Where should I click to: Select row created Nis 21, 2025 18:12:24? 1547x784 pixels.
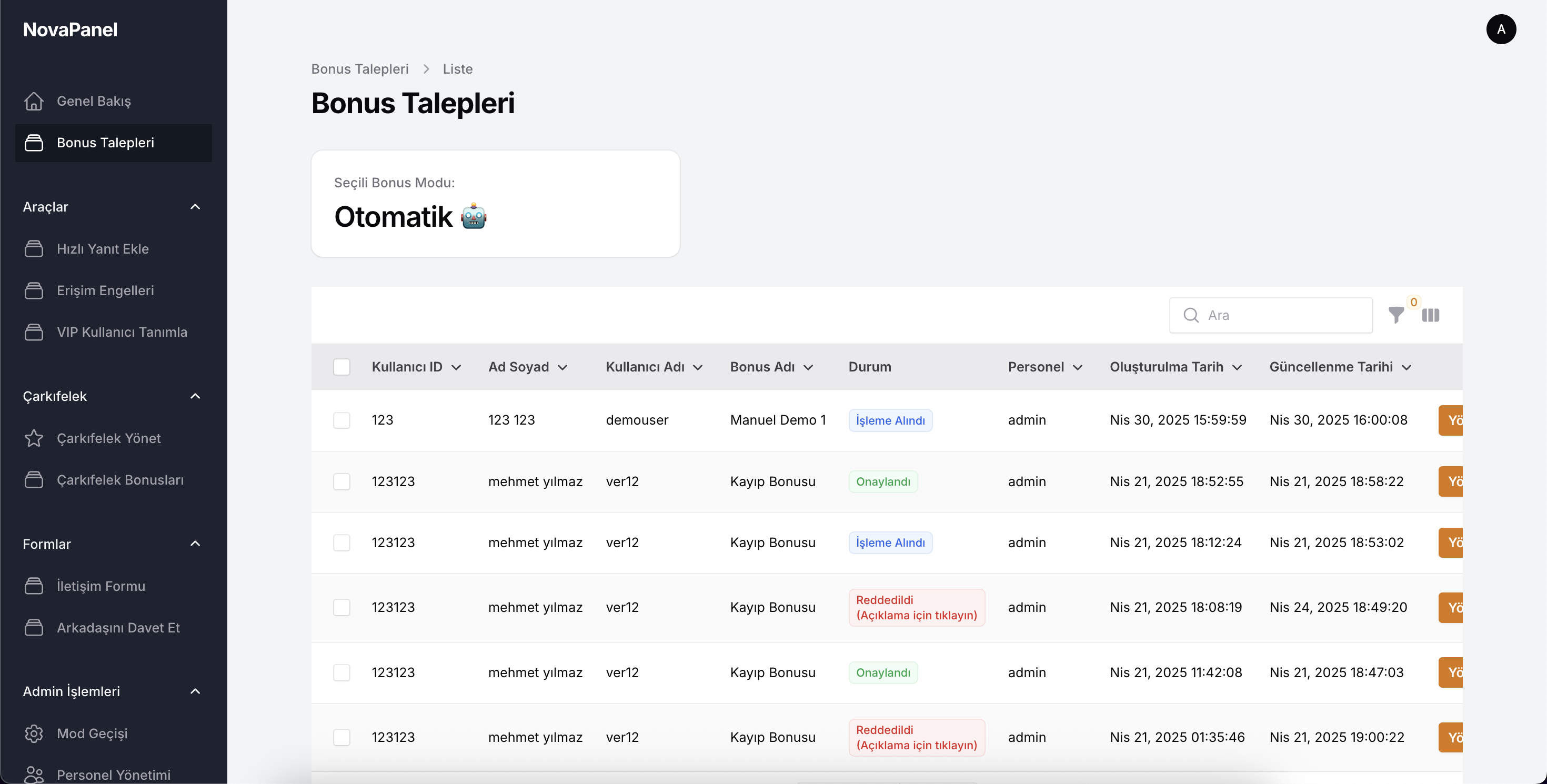pyautogui.click(x=341, y=542)
